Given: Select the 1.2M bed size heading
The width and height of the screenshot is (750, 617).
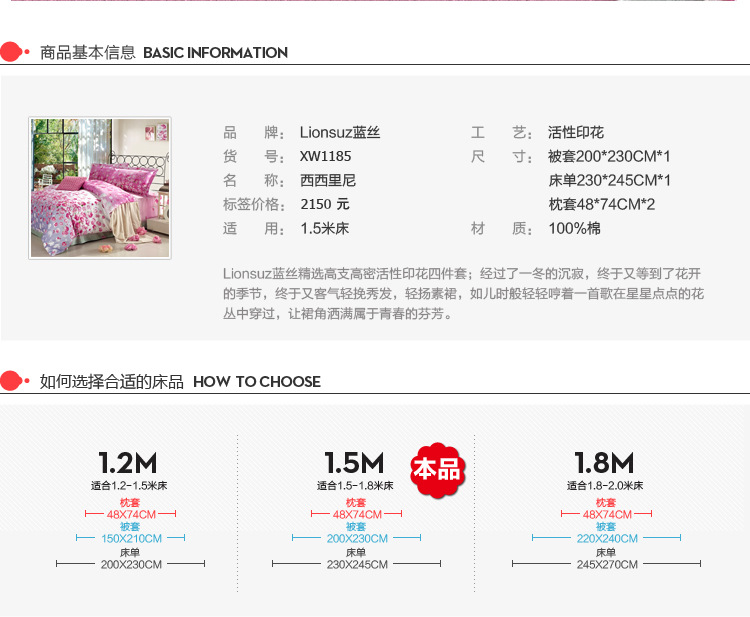Looking at the screenshot, I should click(127, 464).
